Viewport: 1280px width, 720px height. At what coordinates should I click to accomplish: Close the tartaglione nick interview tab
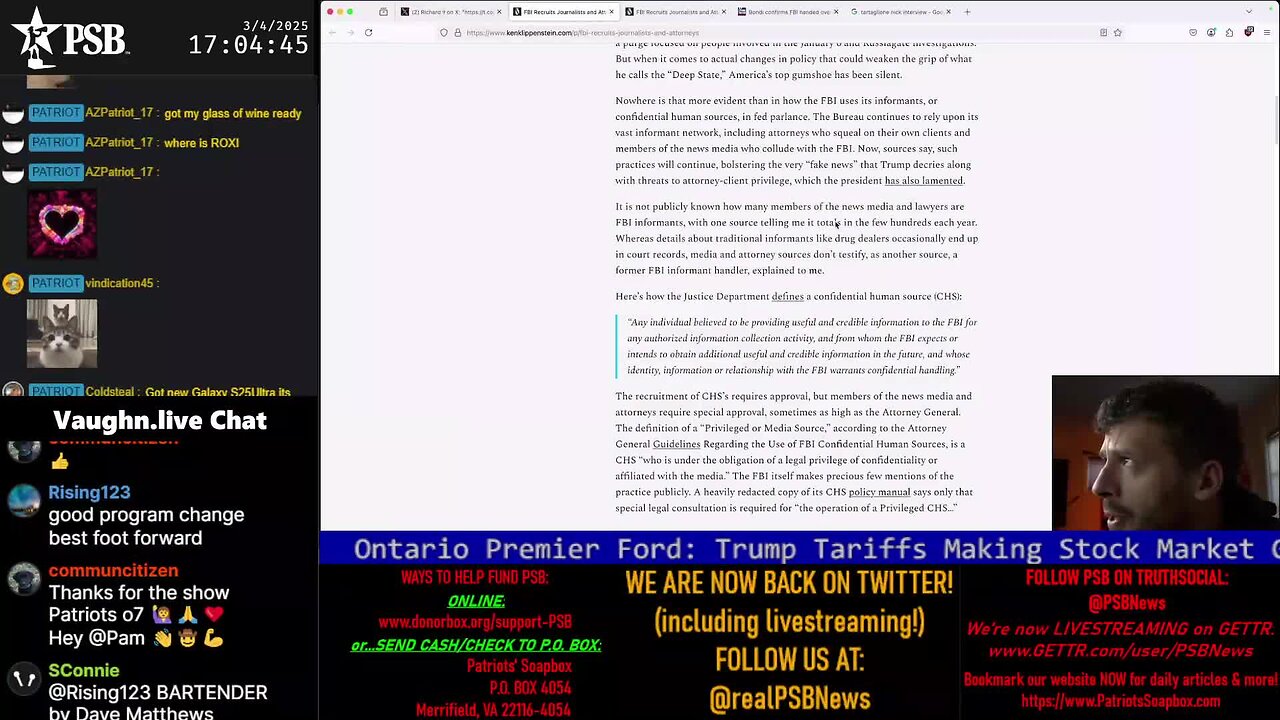[x=951, y=12]
